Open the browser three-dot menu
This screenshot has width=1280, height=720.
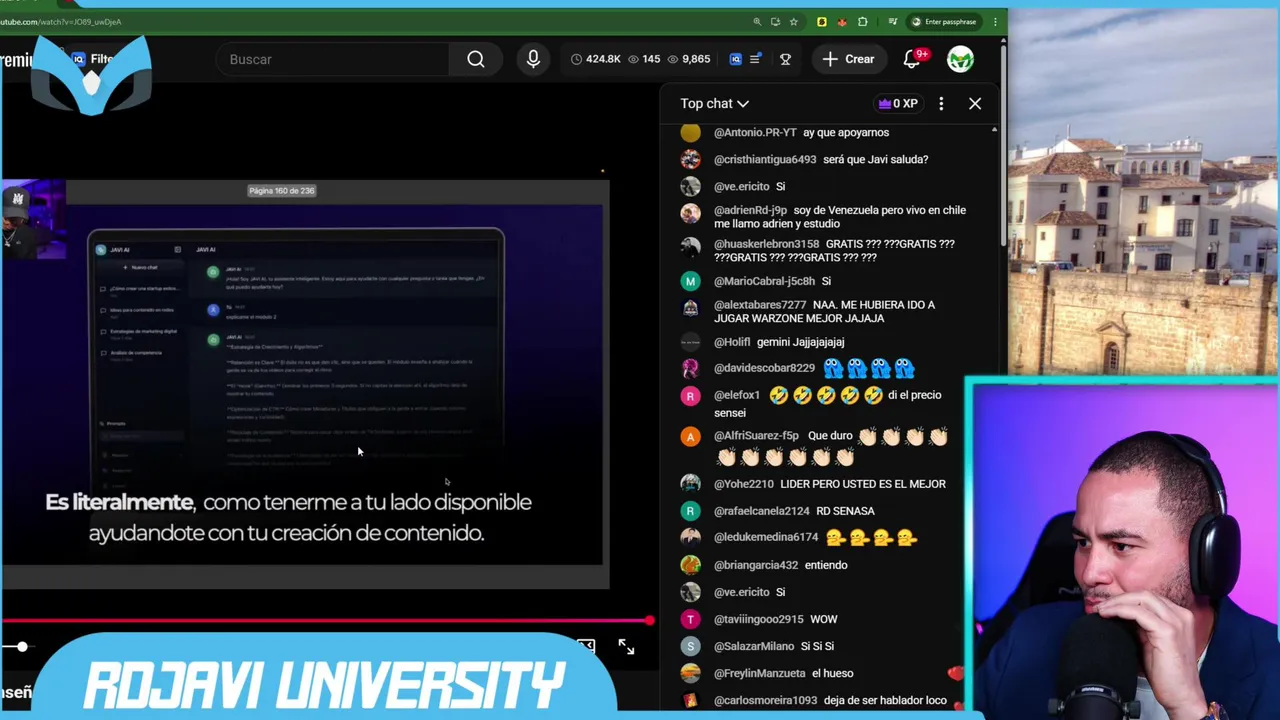click(x=995, y=21)
